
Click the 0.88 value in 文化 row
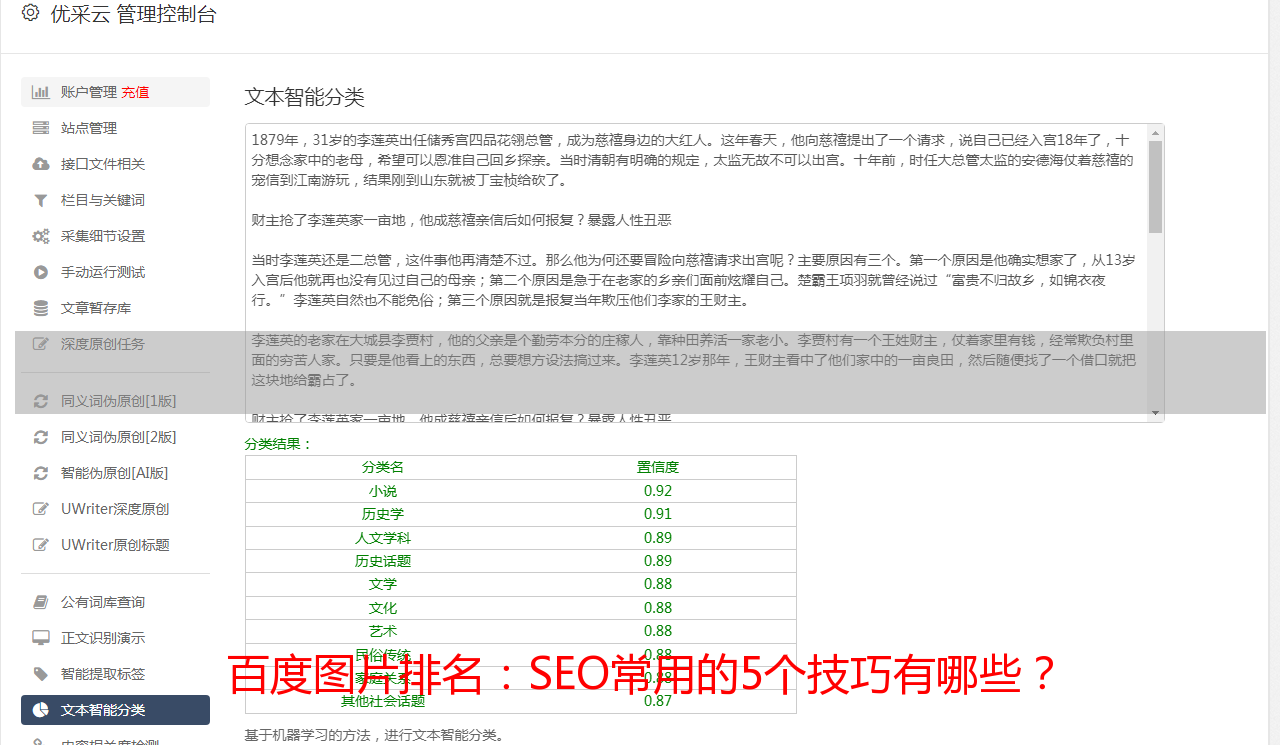[658, 608]
